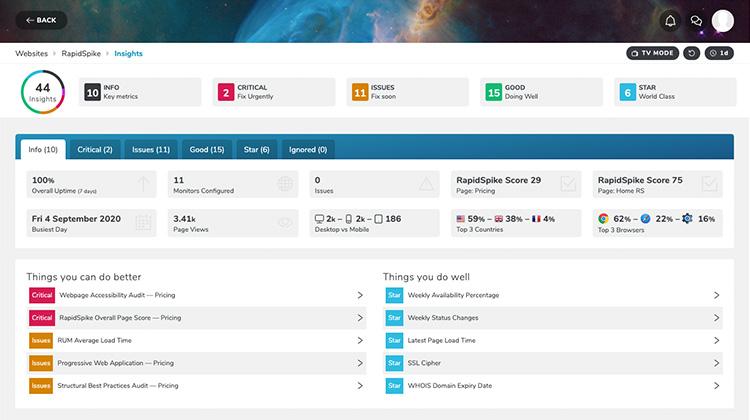Open the 1d time range selector
Image resolution: width=750 pixels, height=420 pixels.
(719, 53)
